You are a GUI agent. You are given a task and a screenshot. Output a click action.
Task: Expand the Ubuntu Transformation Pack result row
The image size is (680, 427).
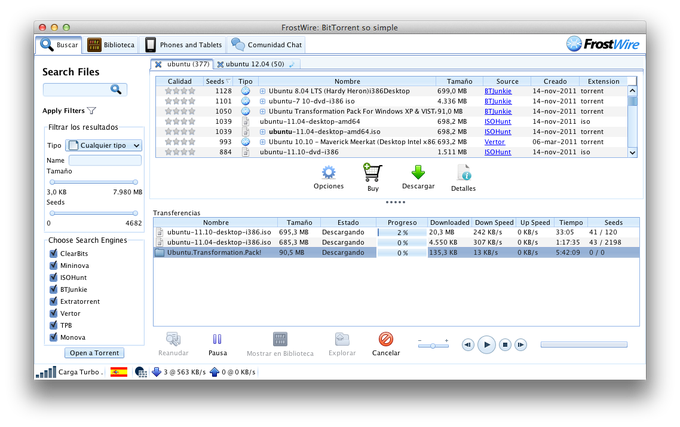pyautogui.click(x=262, y=111)
